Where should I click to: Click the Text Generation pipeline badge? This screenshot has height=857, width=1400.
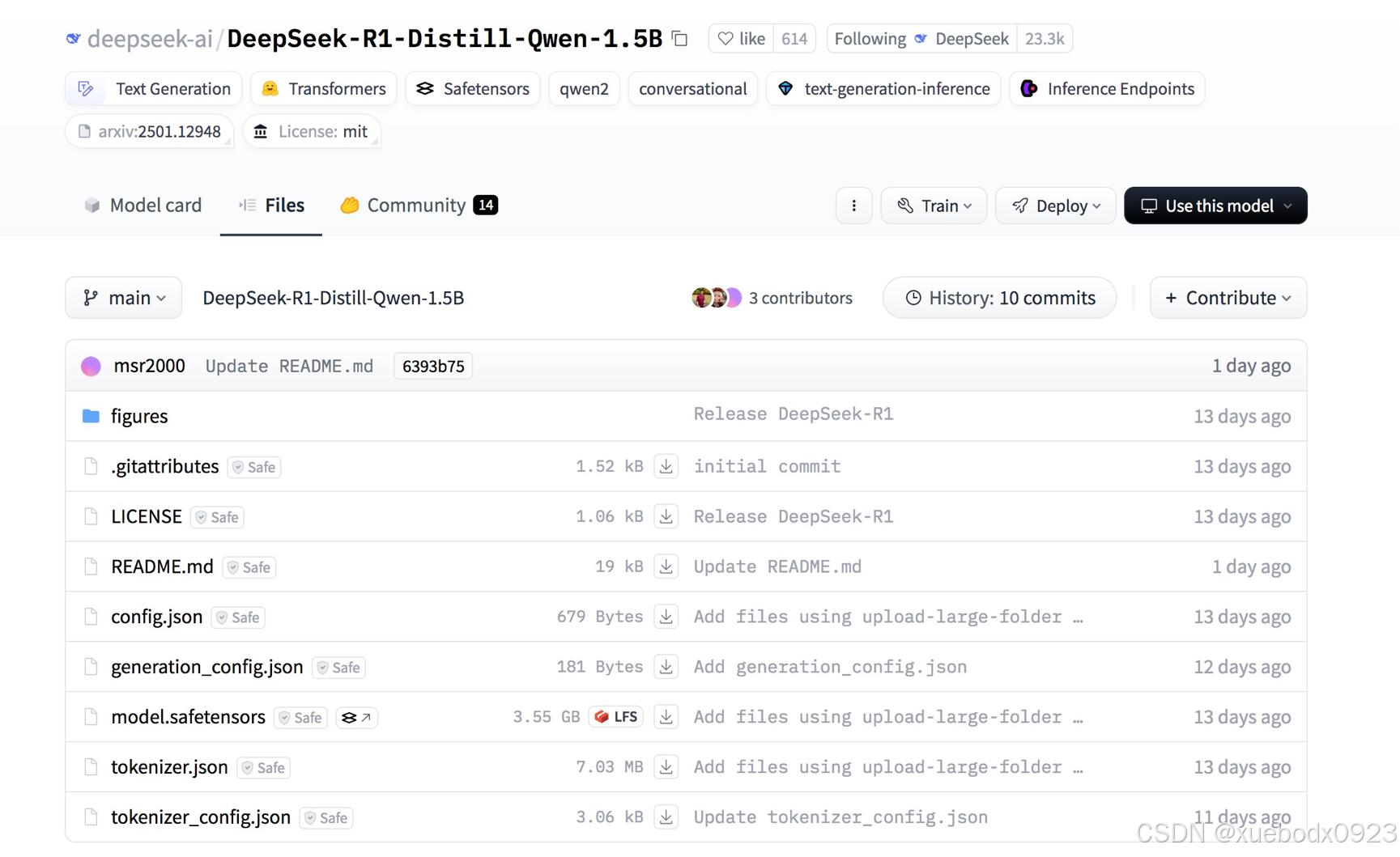tap(152, 89)
